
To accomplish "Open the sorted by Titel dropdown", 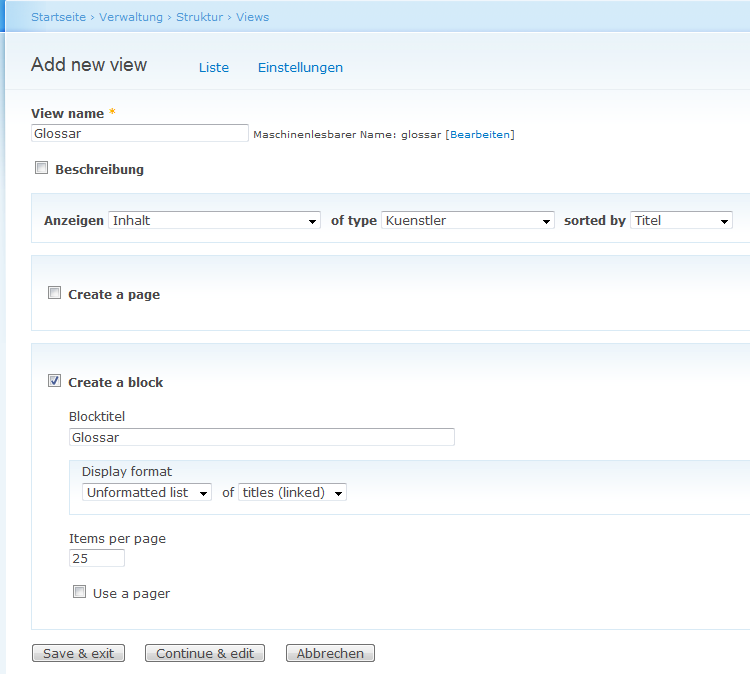I will (681, 220).
